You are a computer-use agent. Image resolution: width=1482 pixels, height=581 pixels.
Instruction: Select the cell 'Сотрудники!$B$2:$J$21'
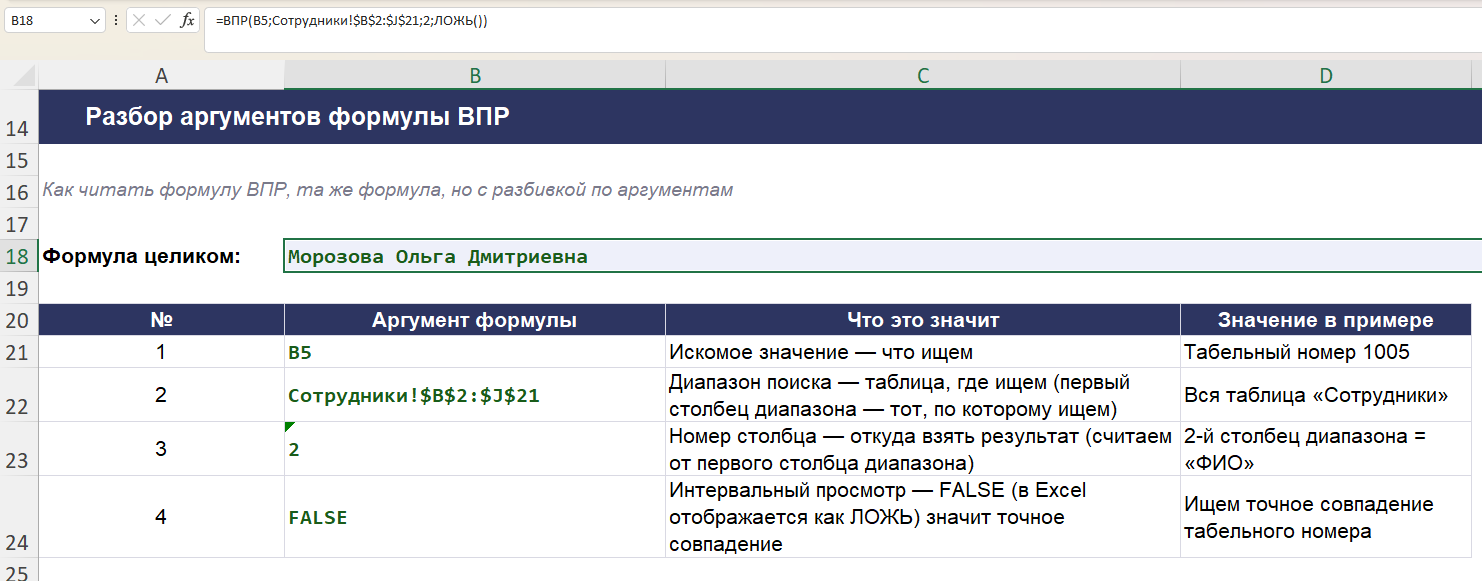(475, 395)
